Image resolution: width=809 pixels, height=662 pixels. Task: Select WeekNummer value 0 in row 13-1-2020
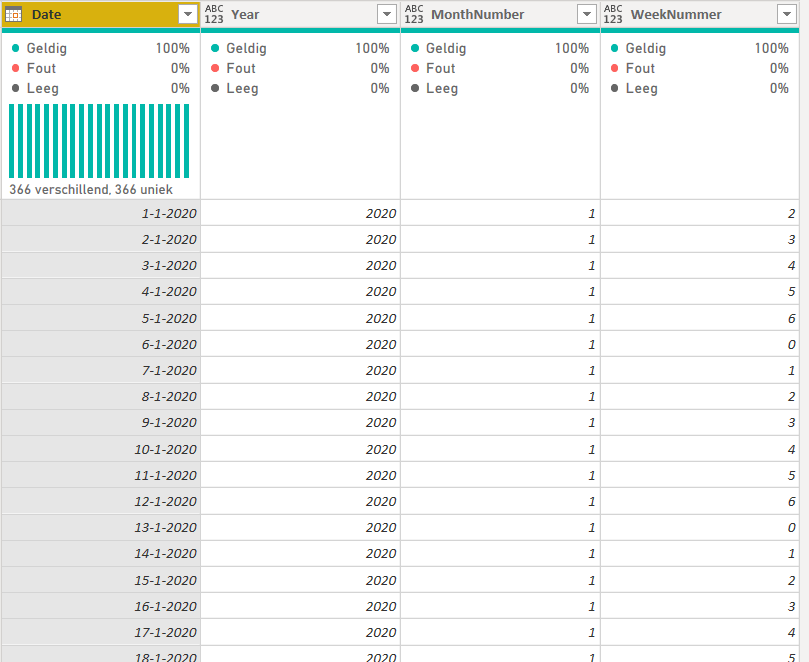tap(700, 527)
